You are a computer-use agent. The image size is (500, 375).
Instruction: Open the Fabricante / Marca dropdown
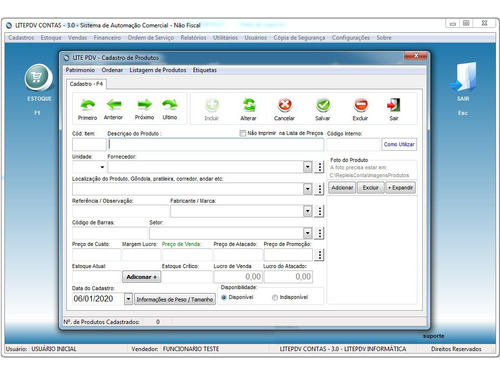coord(308,211)
